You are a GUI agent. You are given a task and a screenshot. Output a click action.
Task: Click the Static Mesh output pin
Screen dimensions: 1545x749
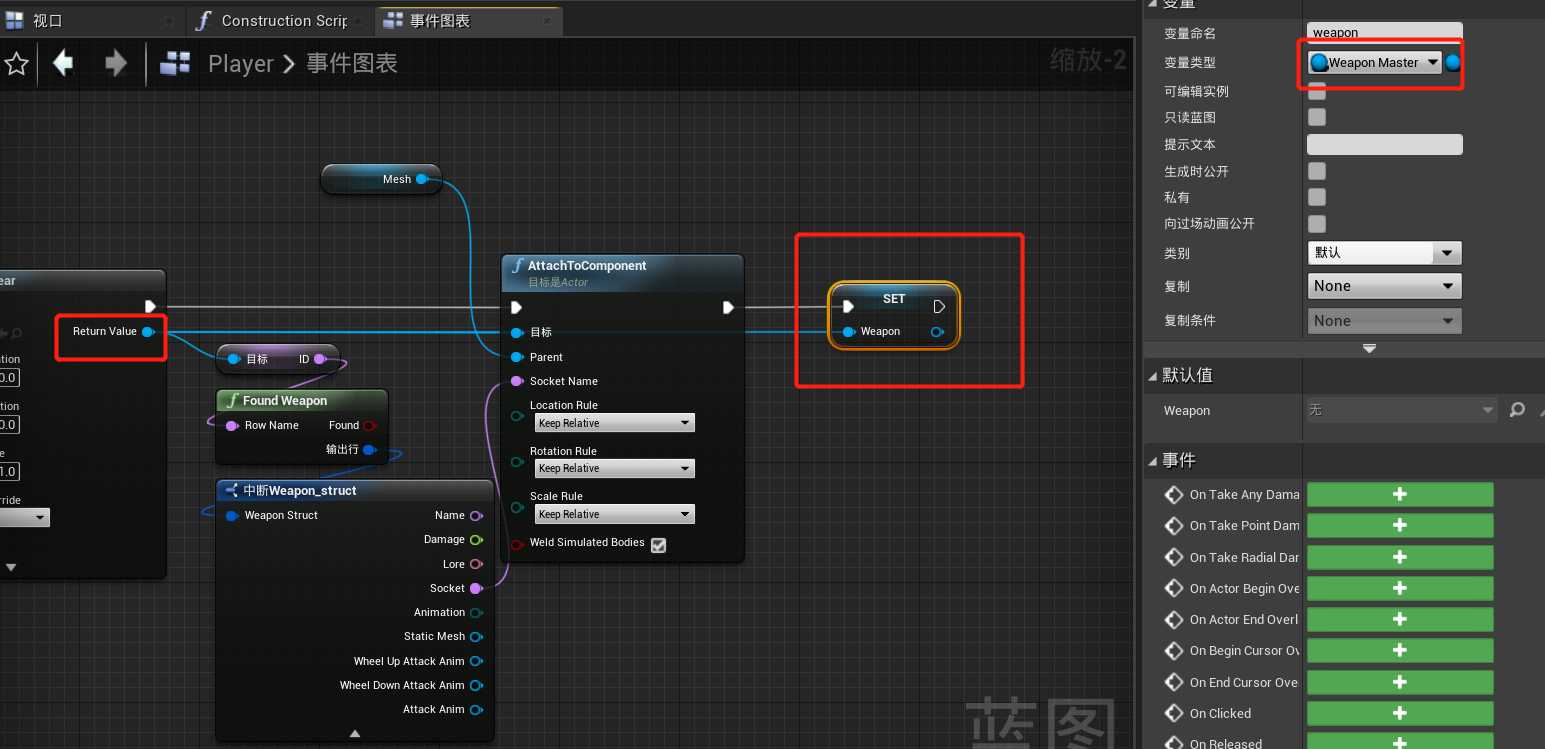(x=476, y=637)
